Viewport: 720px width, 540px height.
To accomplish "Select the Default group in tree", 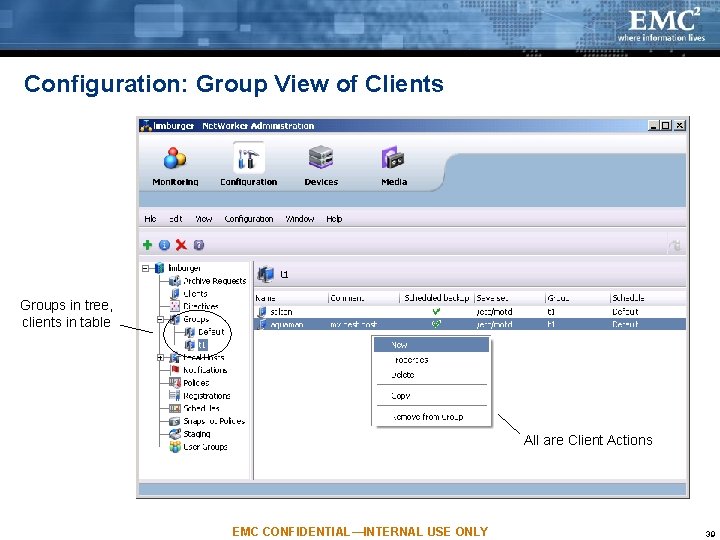I will point(211,332).
